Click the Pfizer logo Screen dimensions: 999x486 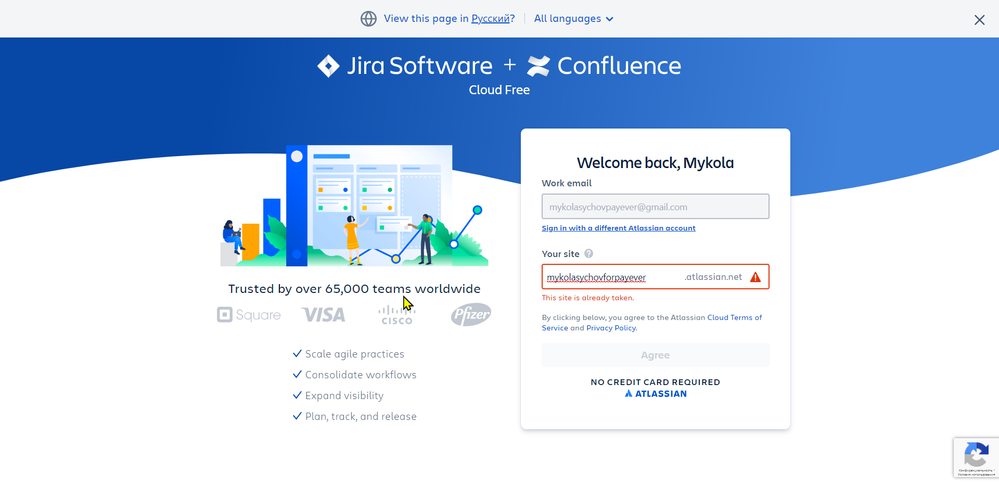(471, 315)
